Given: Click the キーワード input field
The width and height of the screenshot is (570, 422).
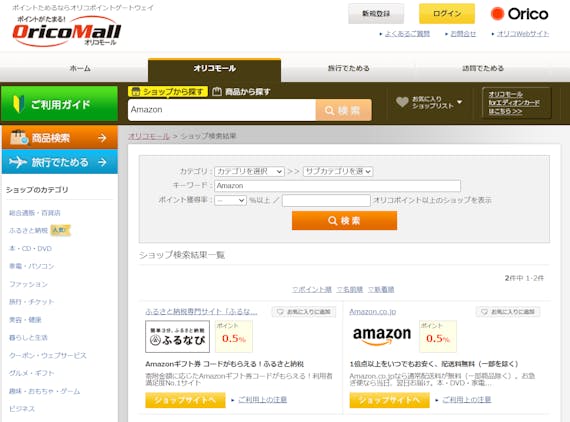Looking at the screenshot, I should (337, 186).
